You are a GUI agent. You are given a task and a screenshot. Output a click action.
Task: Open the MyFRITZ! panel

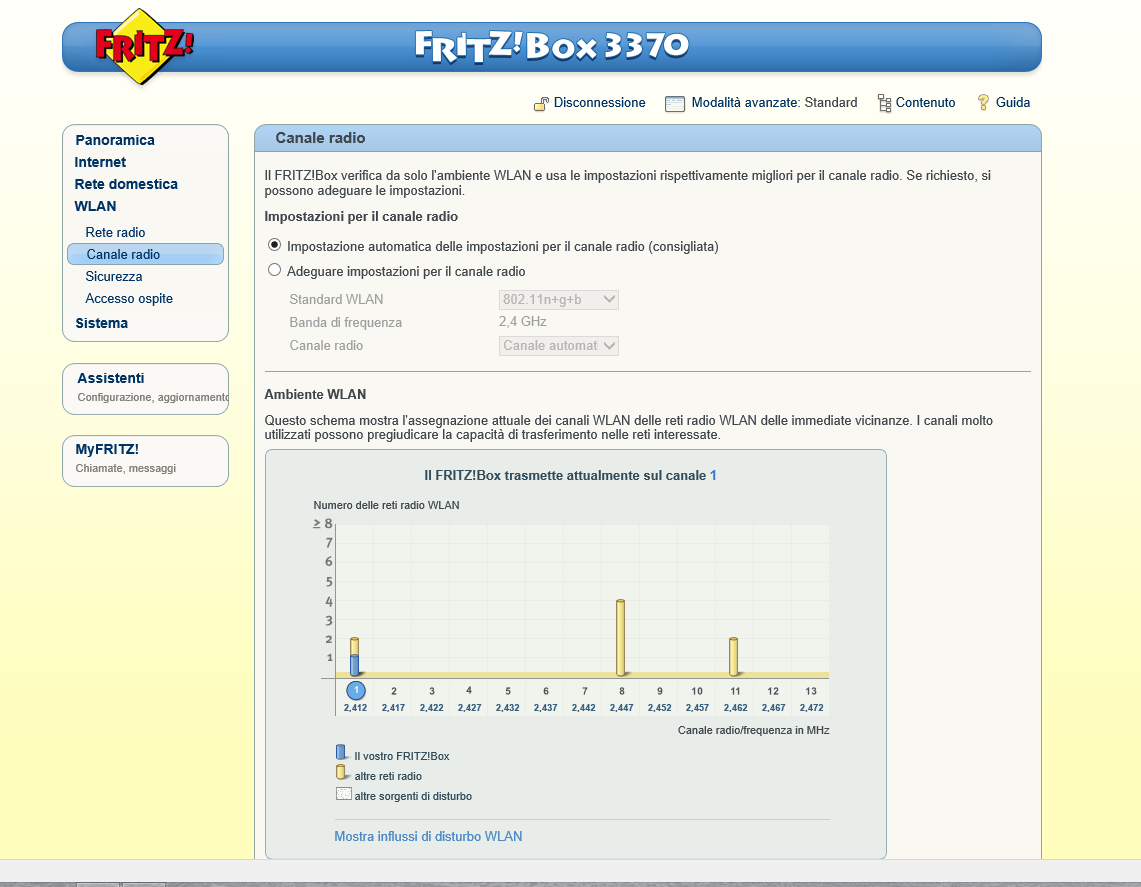[x=146, y=461]
